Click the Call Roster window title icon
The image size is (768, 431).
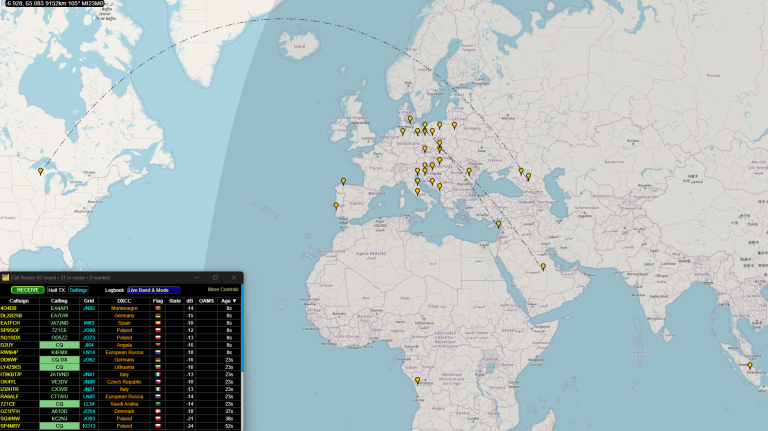click(x=5, y=277)
